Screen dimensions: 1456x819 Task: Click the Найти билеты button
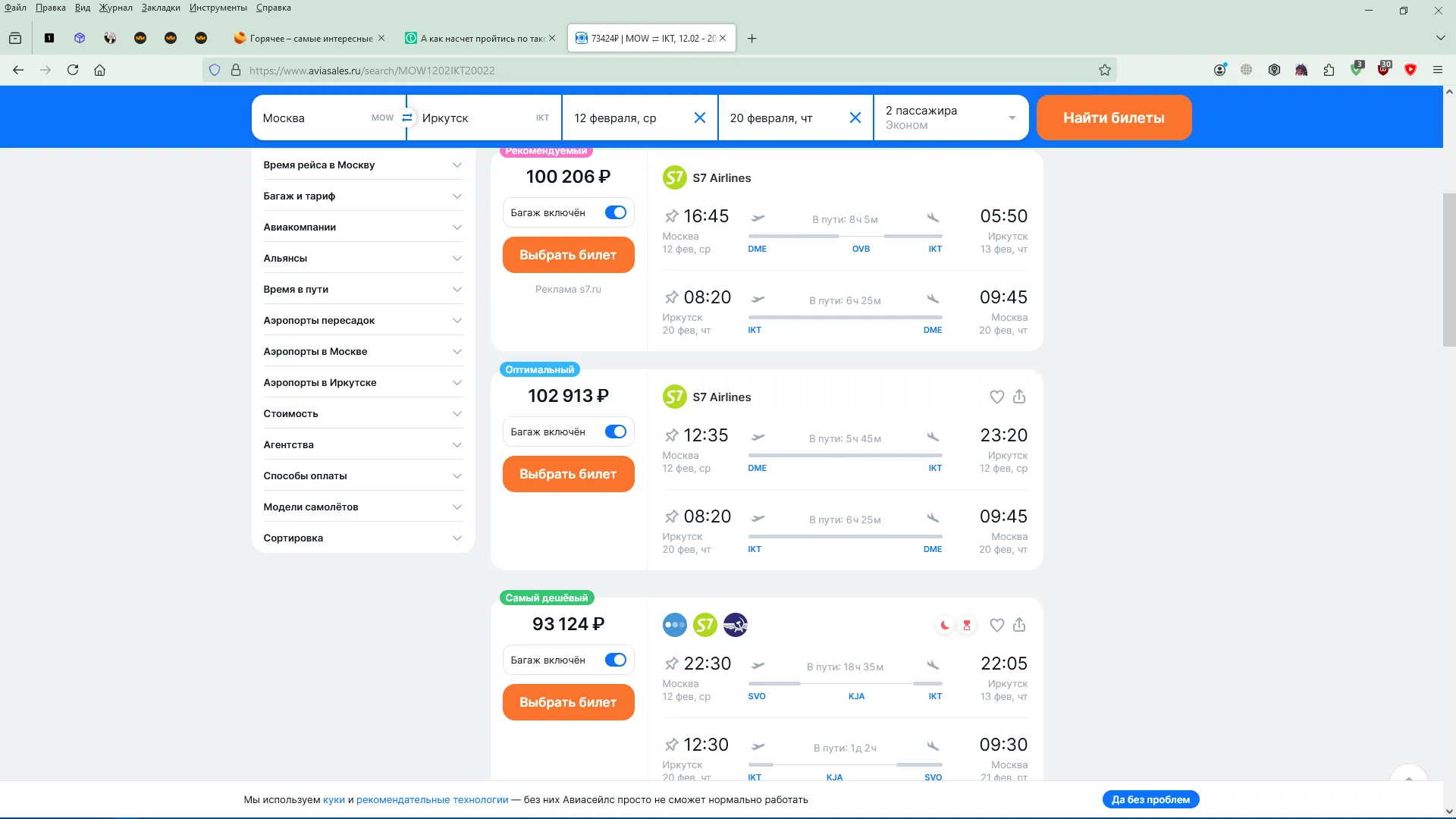tap(1113, 118)
